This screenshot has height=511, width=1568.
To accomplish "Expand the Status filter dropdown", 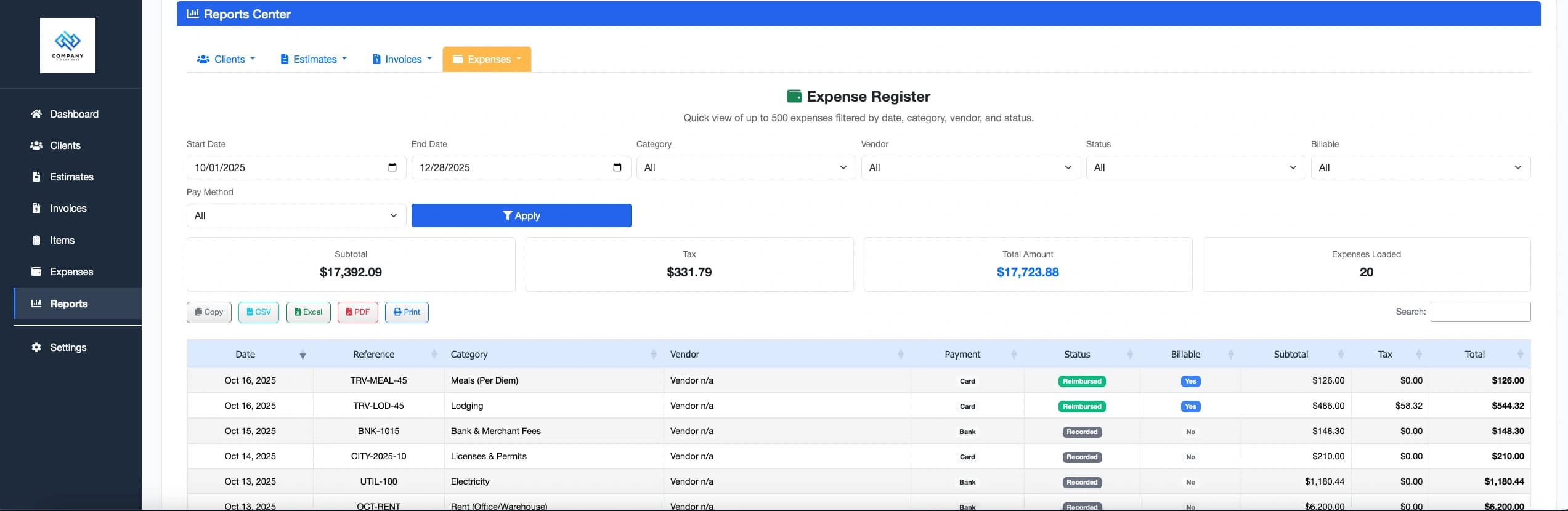I will 1196,167.
